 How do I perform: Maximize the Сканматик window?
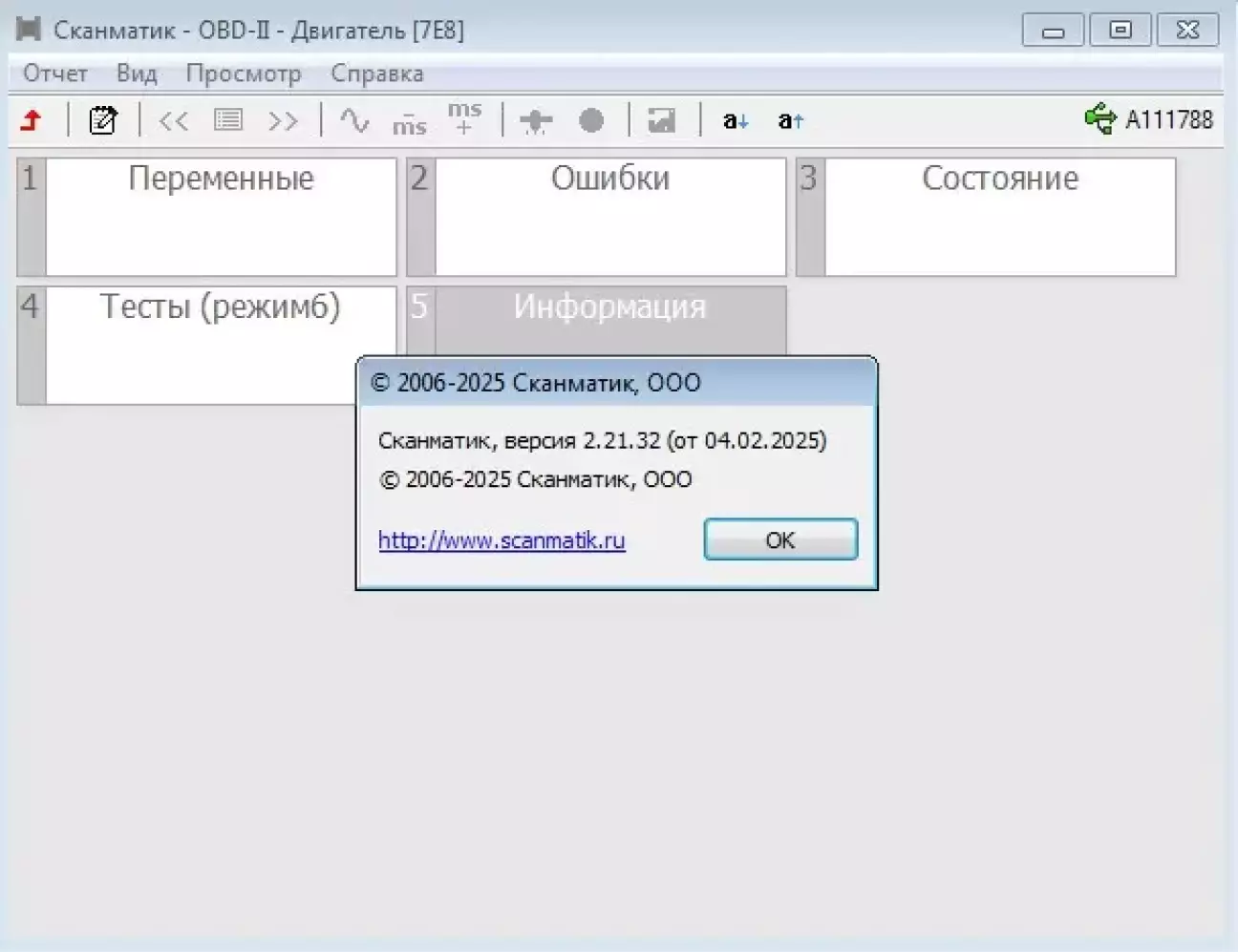[x=1120, y=31]
